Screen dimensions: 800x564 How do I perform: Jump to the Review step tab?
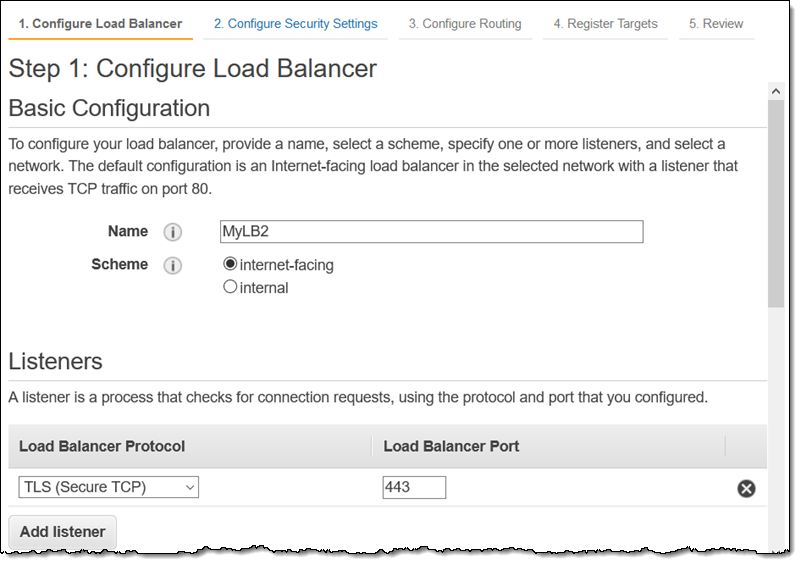pos(716,23)
